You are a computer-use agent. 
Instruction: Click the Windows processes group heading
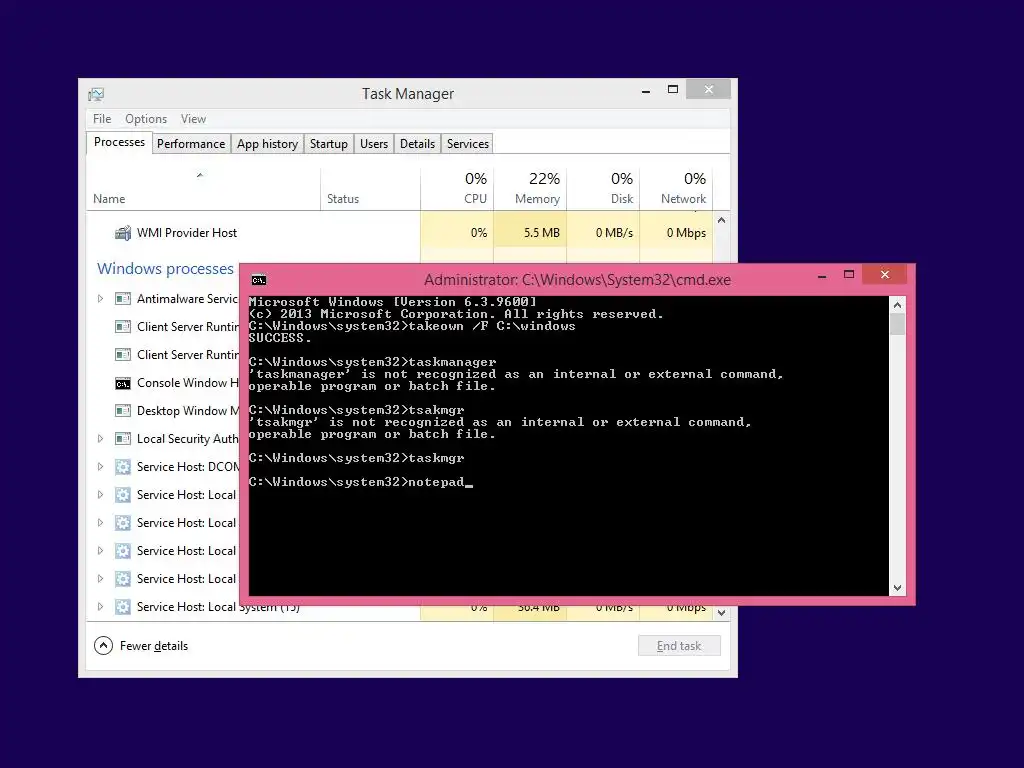(x=165, y=268)
